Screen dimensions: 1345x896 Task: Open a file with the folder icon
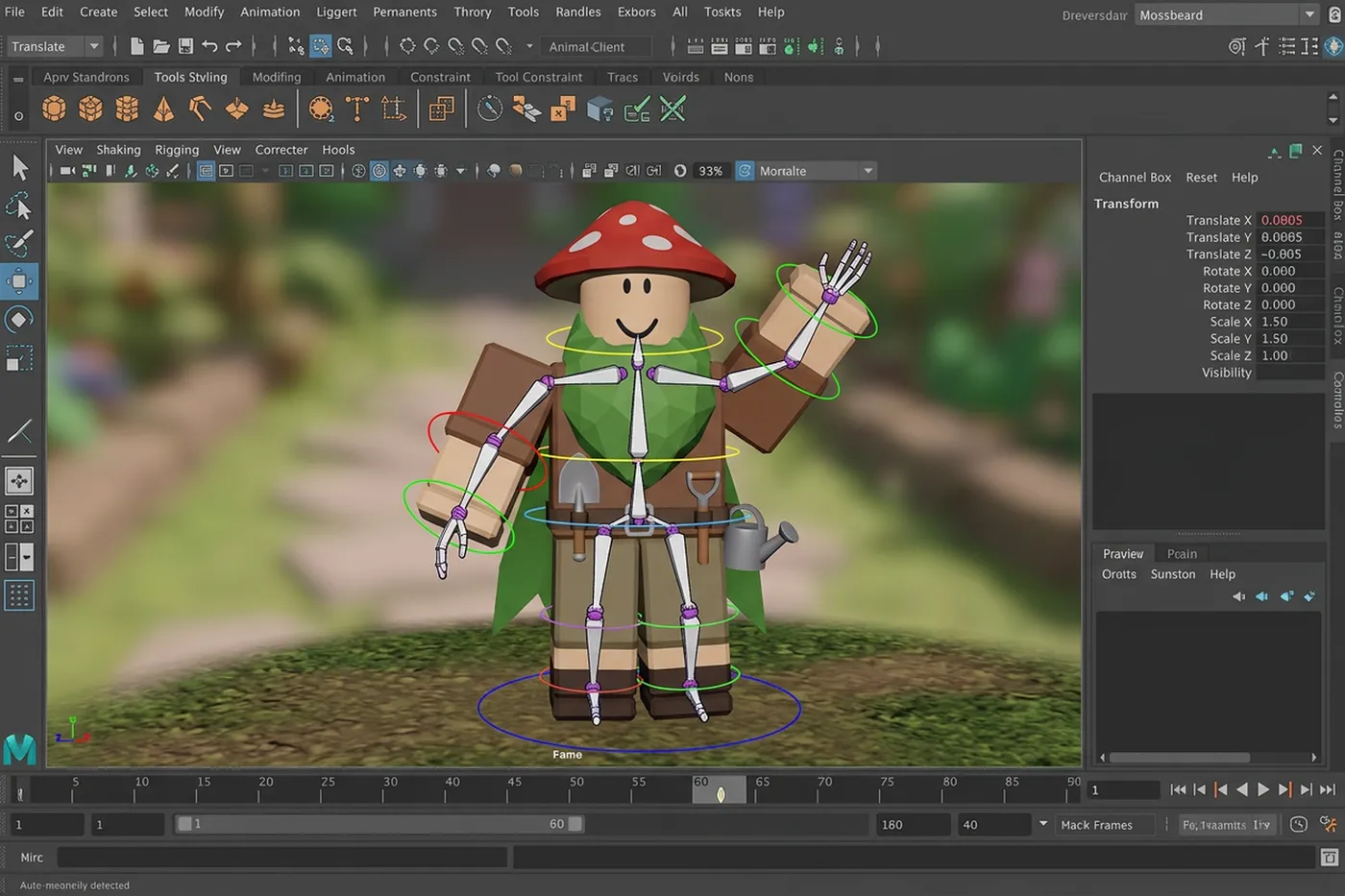click(x=160, y=46)
